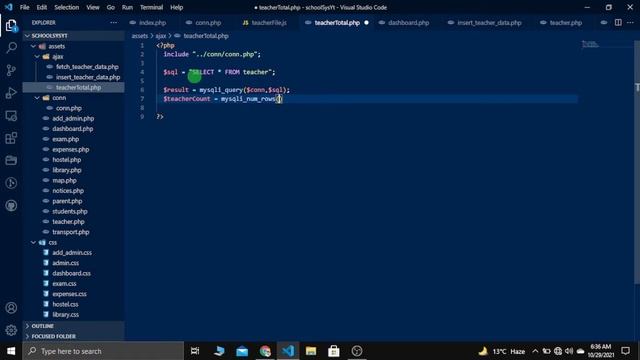Open add_admin.php in the explorer
Screen dimensions: 640x360
coord(73,118)
